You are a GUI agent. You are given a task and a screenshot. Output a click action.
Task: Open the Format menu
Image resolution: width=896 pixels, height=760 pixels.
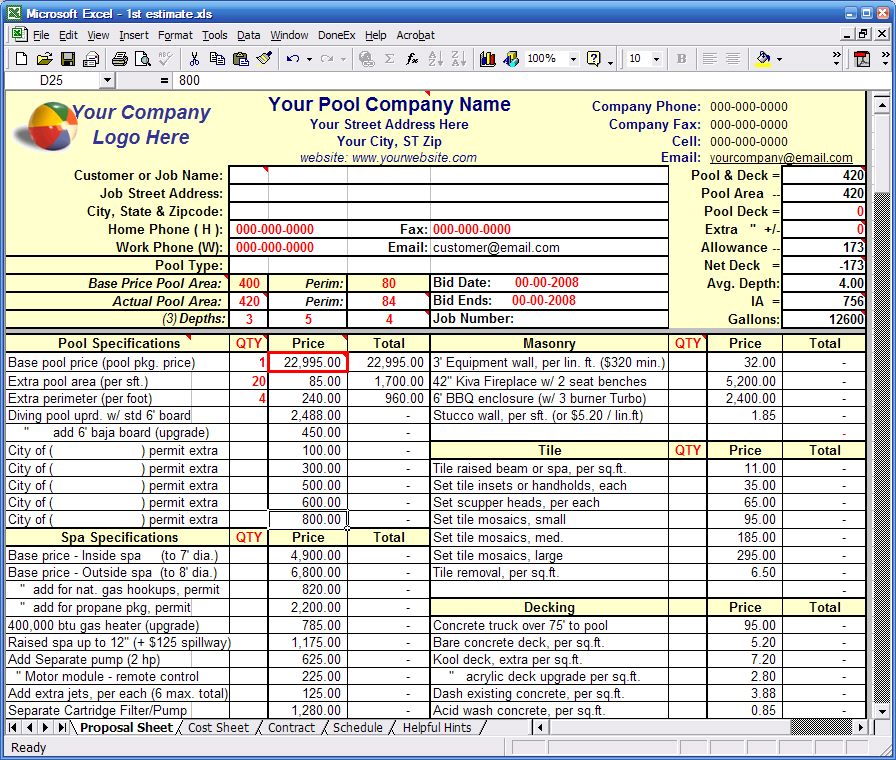point(175,35)
